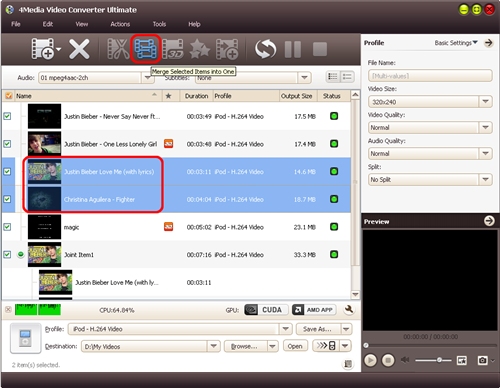The width and height of the screenshot is (500, 388).
Task: Uncheck the Joint Item1 checkbox
Action: click(7, 254)
